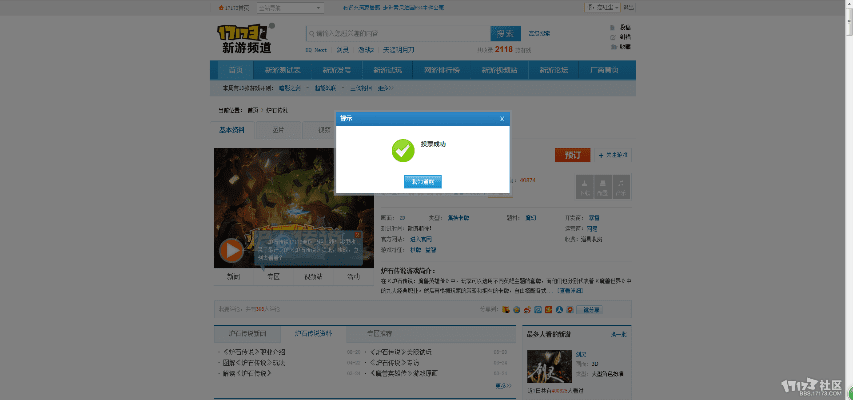Click the middle gray vote icon button
Image resolution: width=853 pixels, height=400 pixels.
tap(603, 186)
